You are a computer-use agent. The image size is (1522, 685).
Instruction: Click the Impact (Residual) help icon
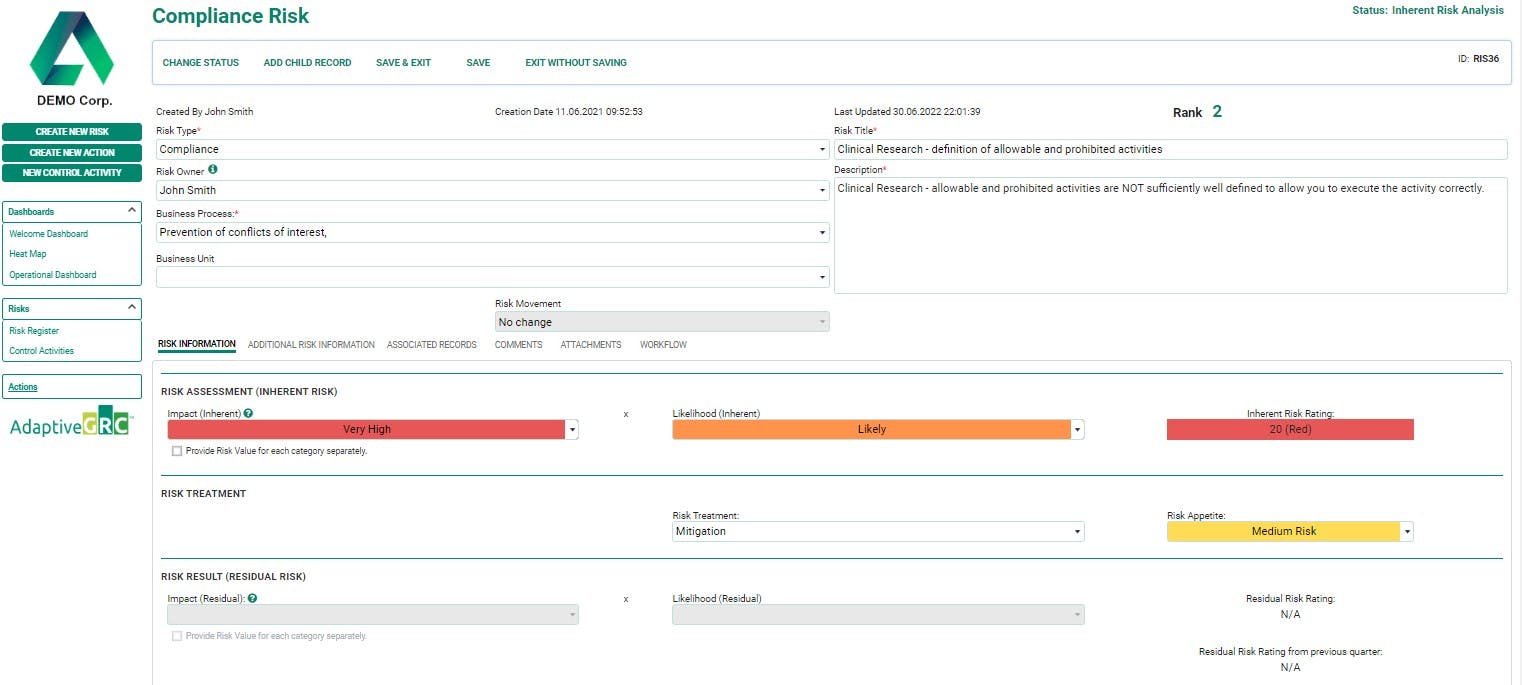coord(252,598)
